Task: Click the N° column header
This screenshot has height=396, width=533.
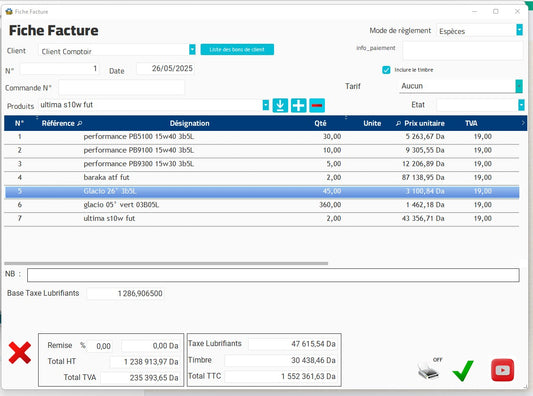Action: (19, 123)
